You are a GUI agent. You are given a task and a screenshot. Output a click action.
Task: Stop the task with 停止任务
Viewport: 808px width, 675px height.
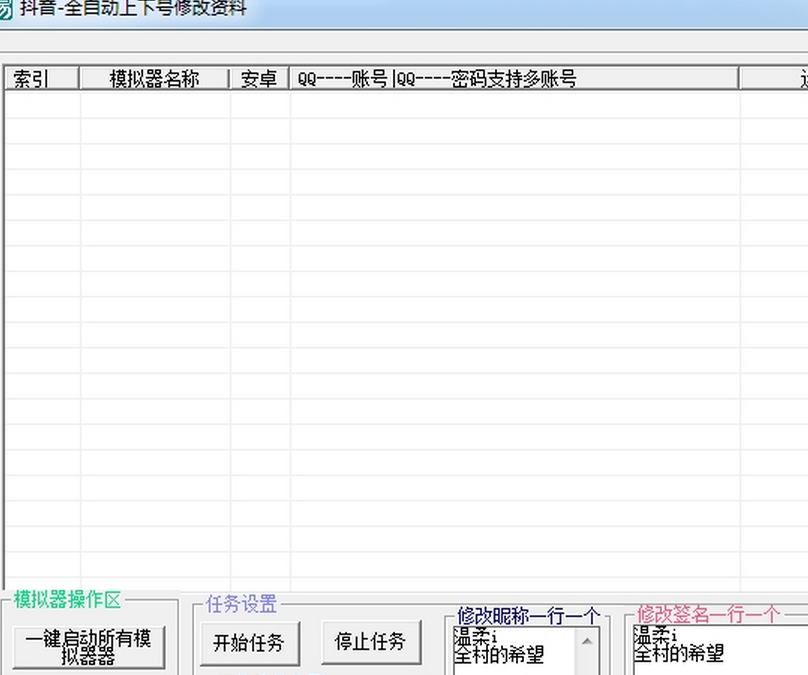coord(371,642)
